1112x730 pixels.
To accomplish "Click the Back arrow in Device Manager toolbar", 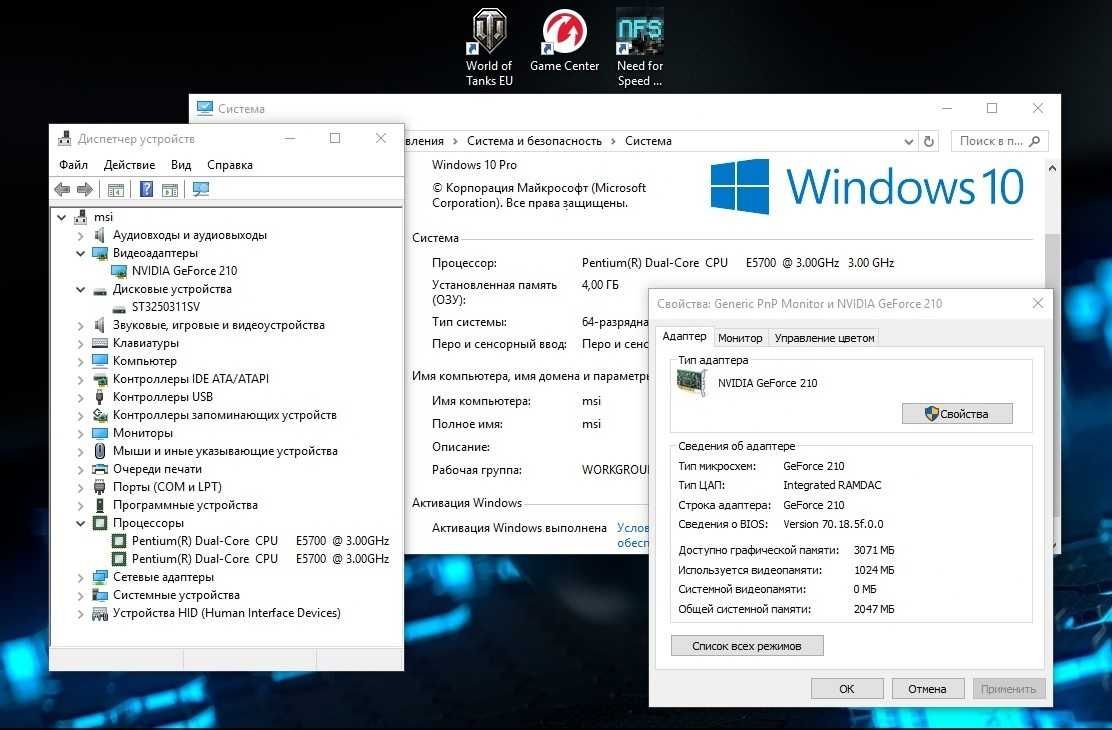I will (x=62, y=189).
